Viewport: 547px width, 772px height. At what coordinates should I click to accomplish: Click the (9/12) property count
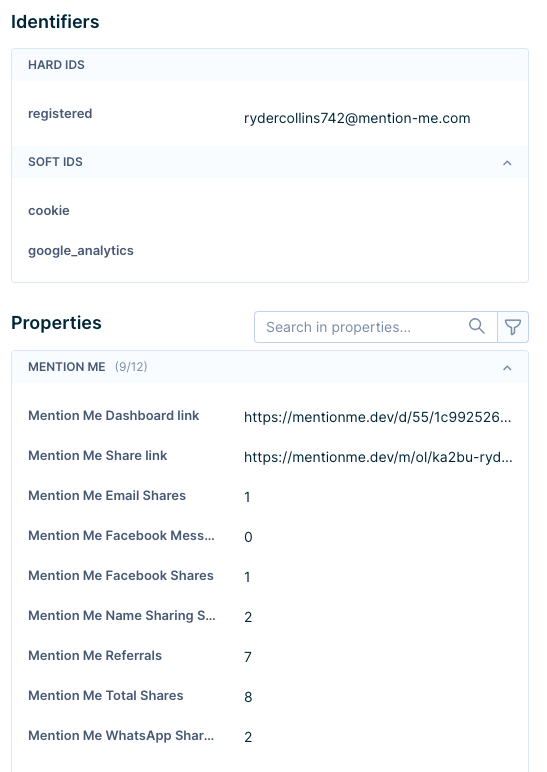131,367
